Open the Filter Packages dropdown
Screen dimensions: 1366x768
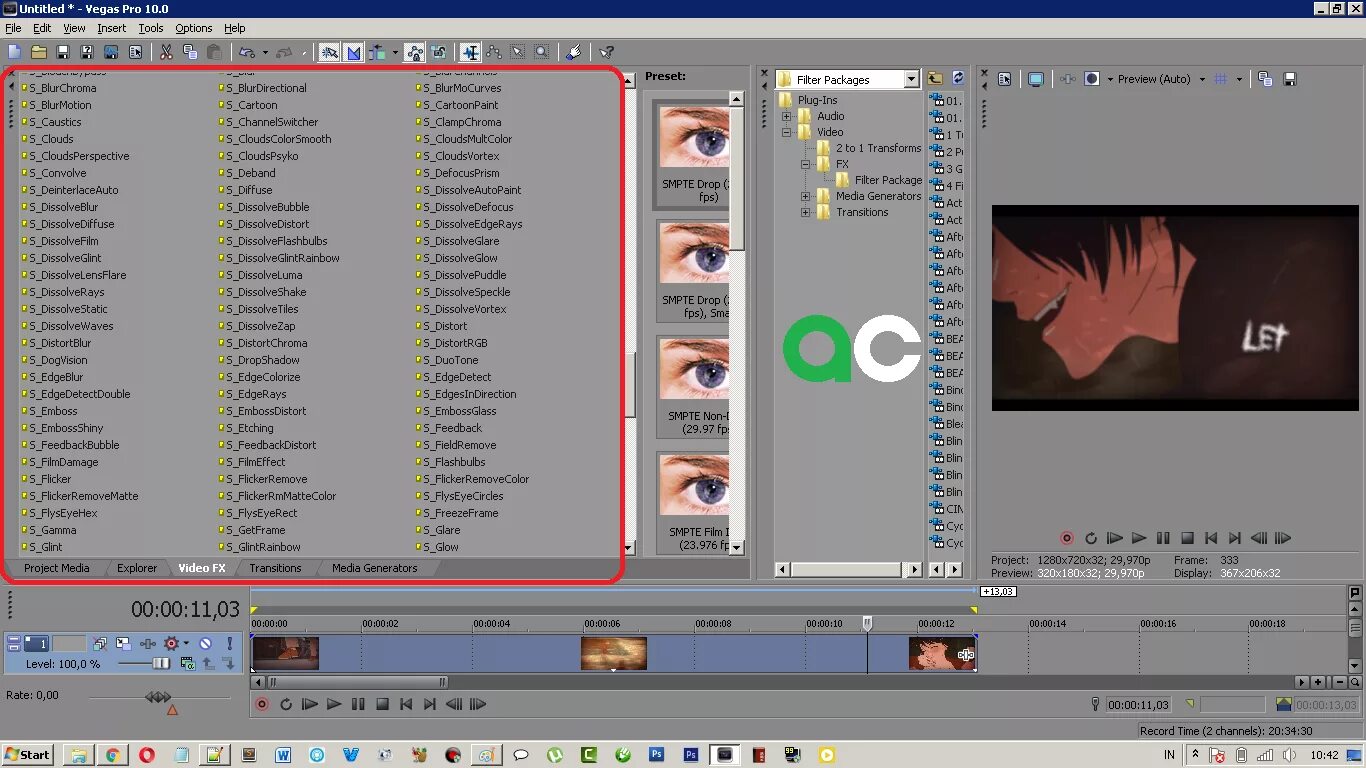911,79
